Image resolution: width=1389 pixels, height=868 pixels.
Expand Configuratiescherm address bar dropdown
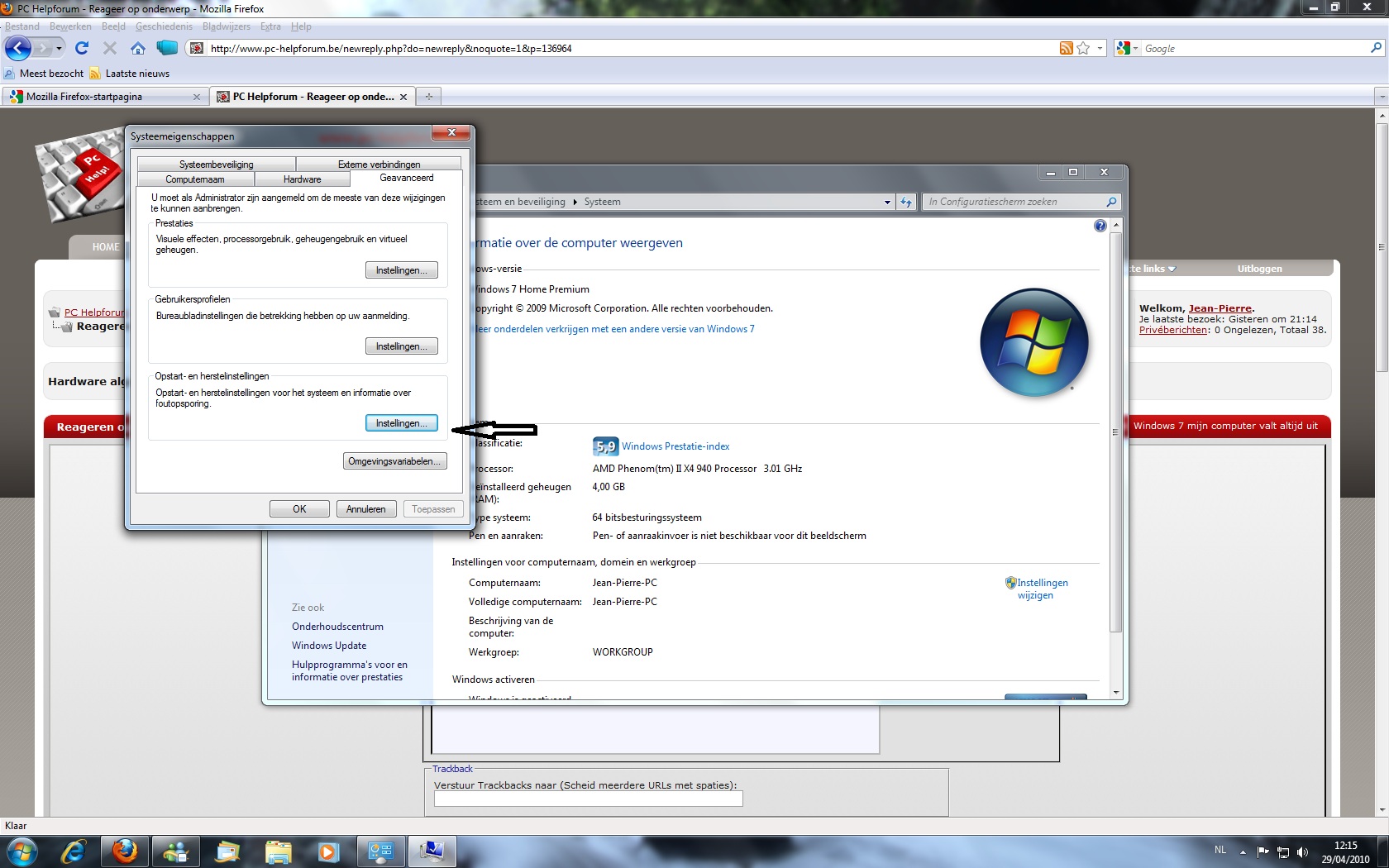point(887,202)
